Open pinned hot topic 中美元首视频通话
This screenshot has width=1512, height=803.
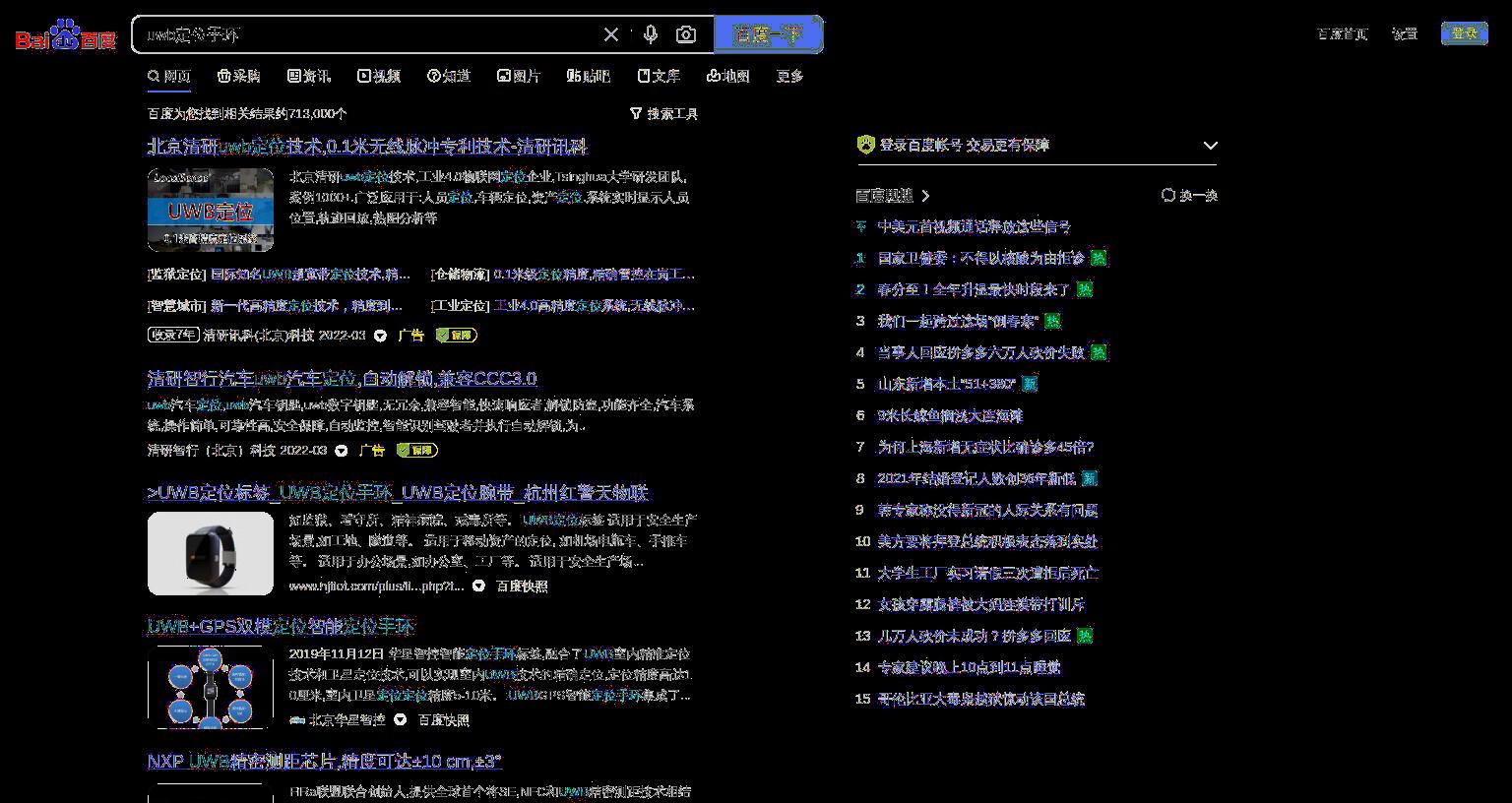click(974, 226)
